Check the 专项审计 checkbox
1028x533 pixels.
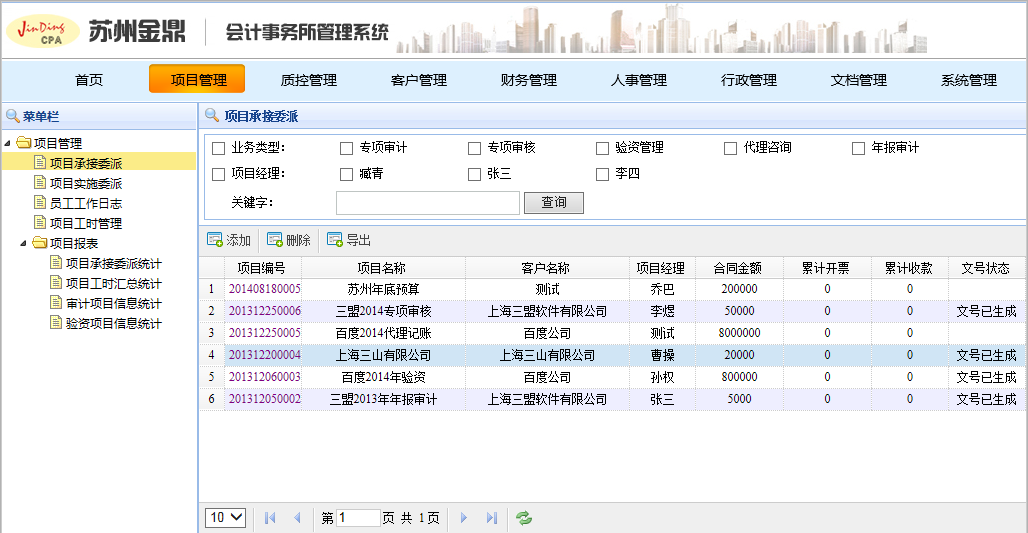(x=346, y=148)
